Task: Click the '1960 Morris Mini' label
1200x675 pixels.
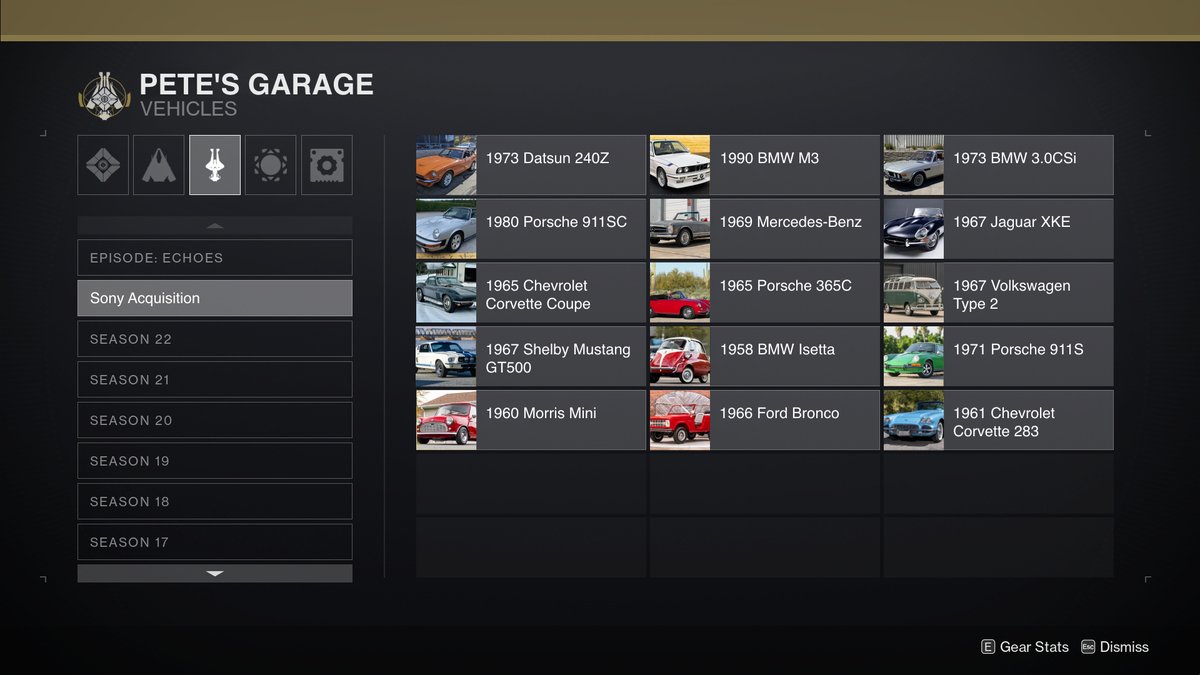Action: pyautogui.click(x=540, y=413)
